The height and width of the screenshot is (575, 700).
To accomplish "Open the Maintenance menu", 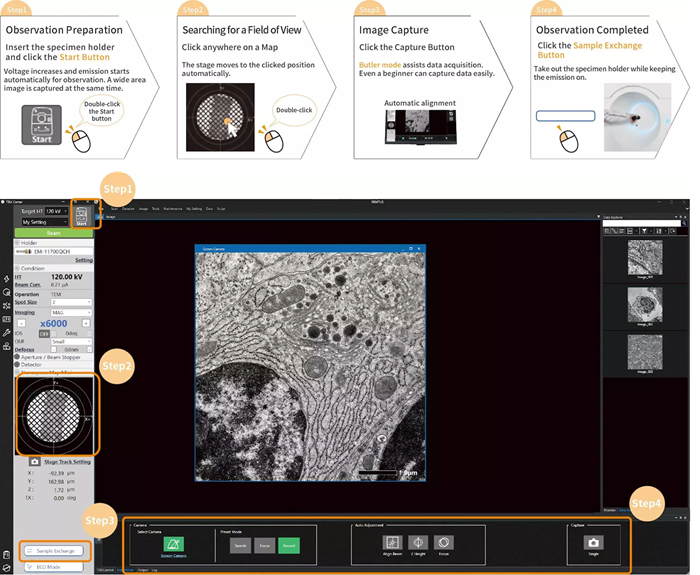I will click(173, 208).
